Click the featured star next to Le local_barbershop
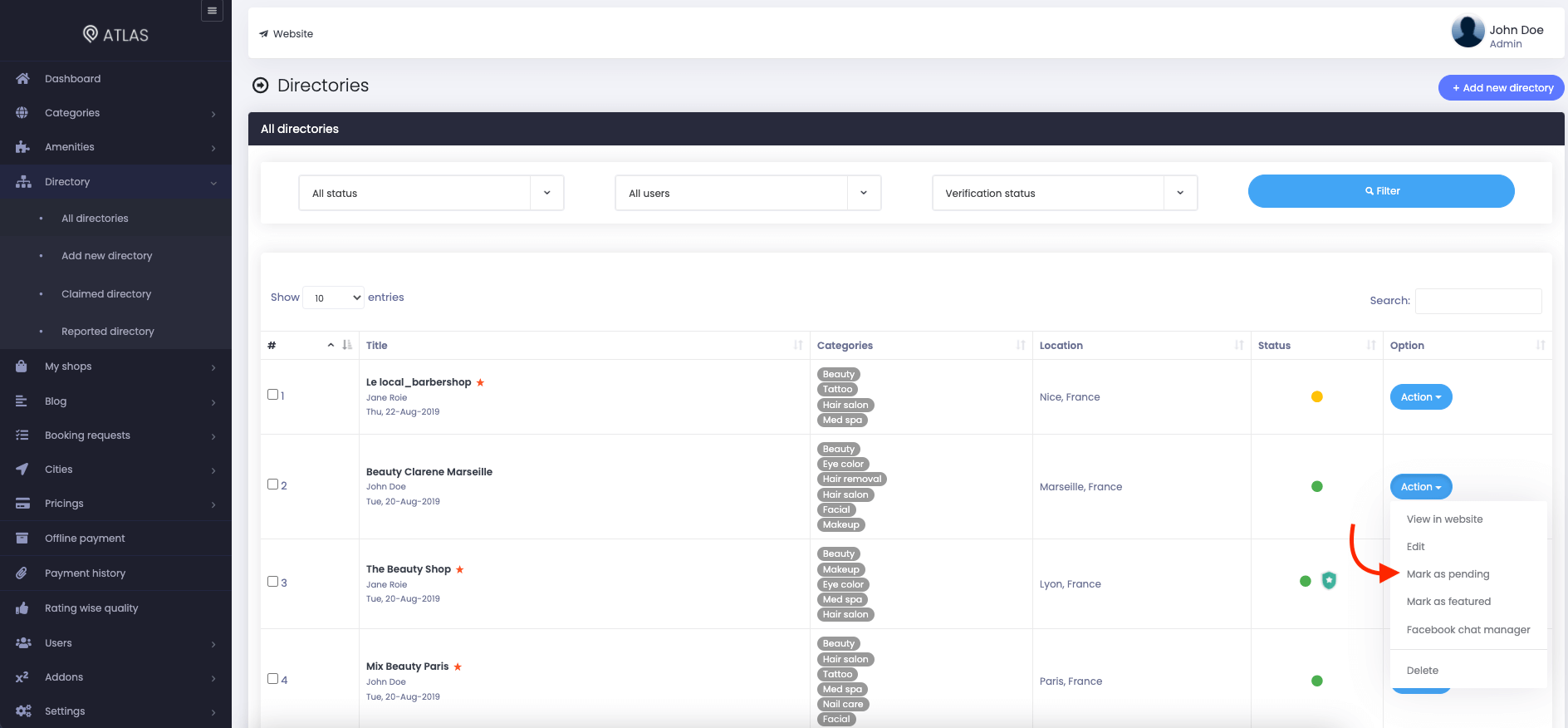The height and width of the screenshot is (728, 1568). [480, 382]
